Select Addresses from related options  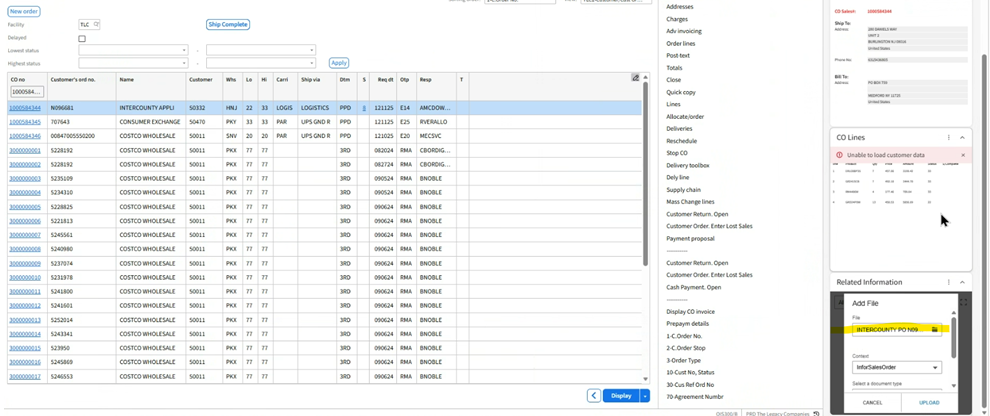(680, 6)
